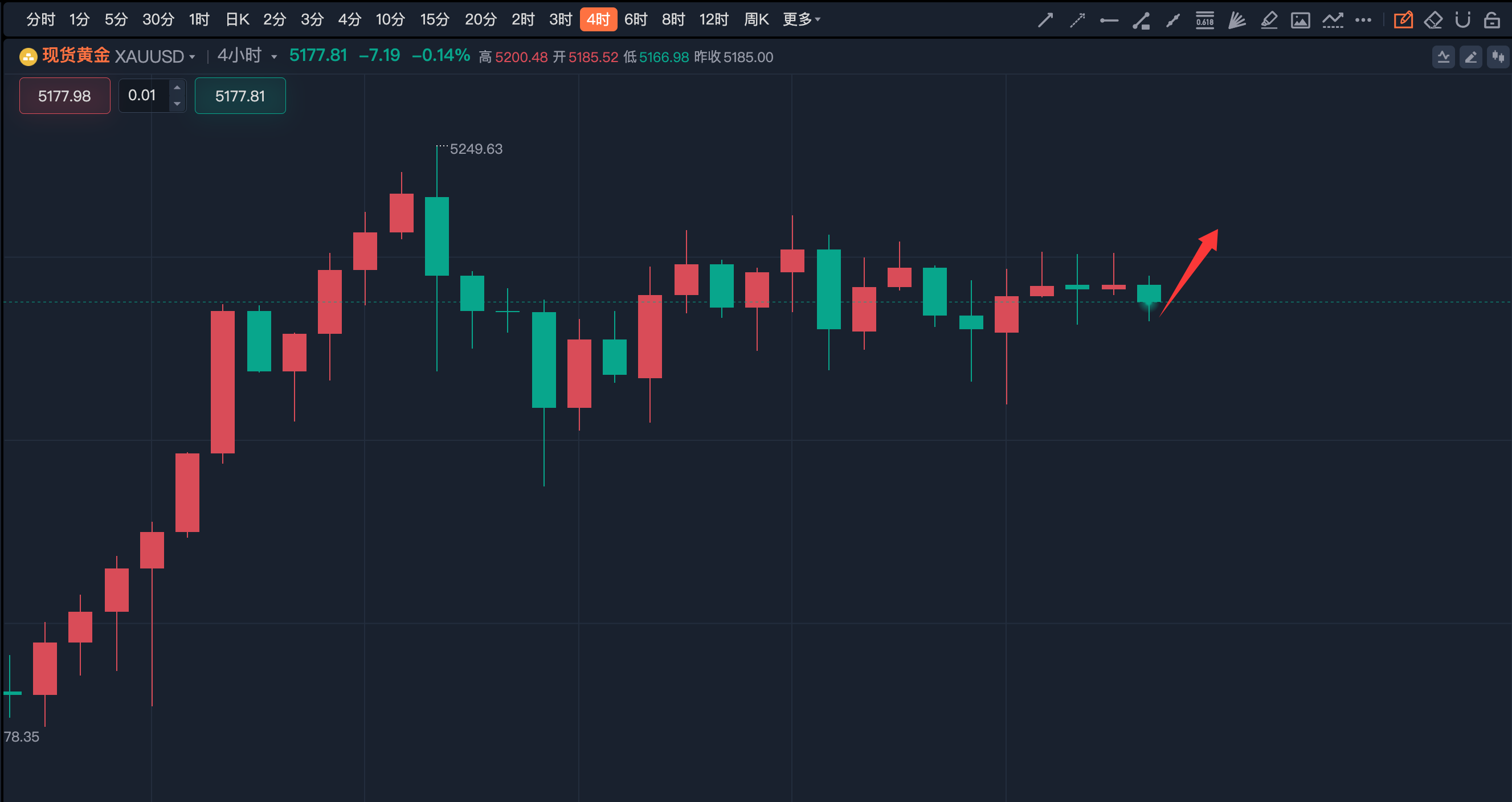Click the image insert icon
Screen dimensions: 1512x802
(1300, 21)
